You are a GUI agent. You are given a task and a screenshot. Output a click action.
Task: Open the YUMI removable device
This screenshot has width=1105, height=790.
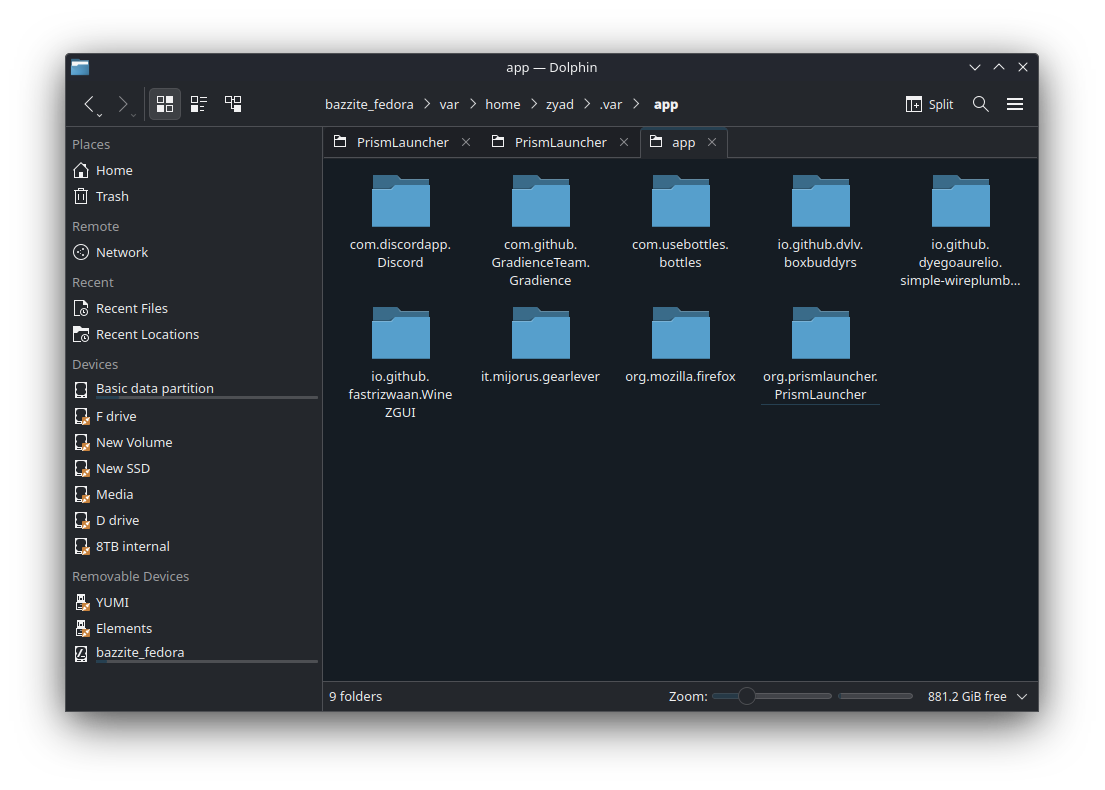(194, 603)
